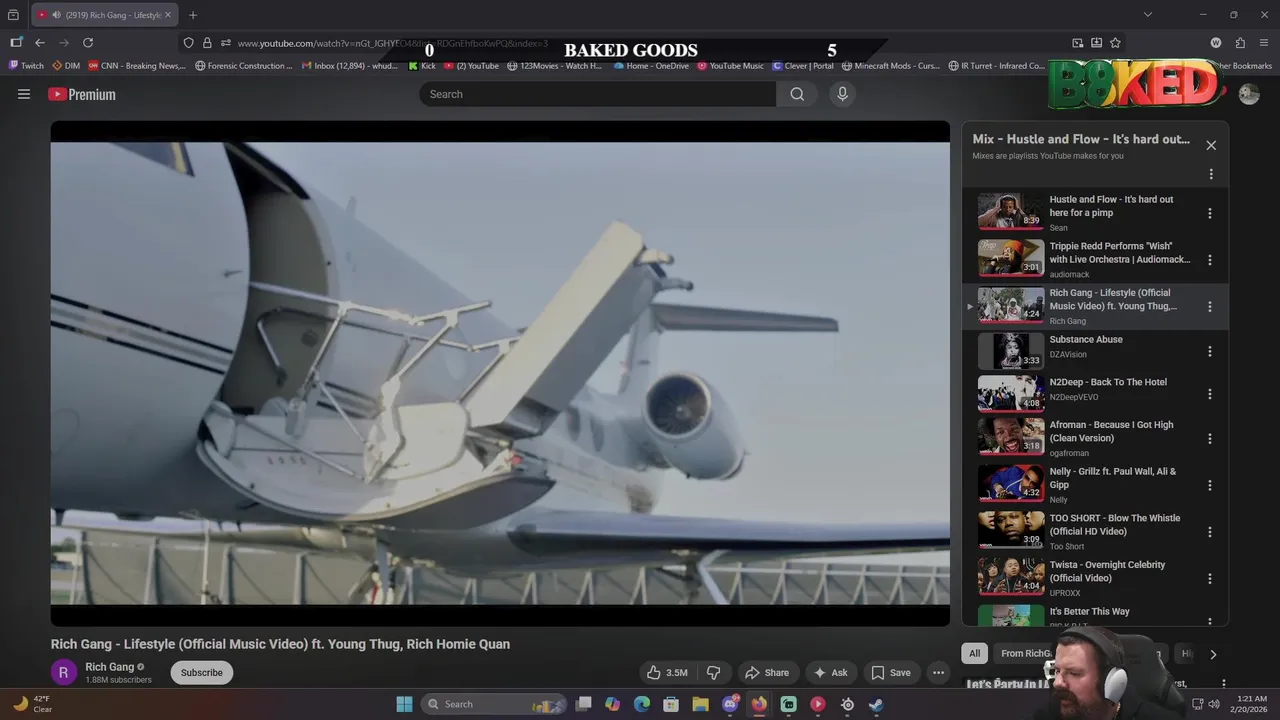Image resolution: width=1280 pixels, height=720 pixels.
Task: Go to YouTube Premium home logo
Action: pos(82,94)
